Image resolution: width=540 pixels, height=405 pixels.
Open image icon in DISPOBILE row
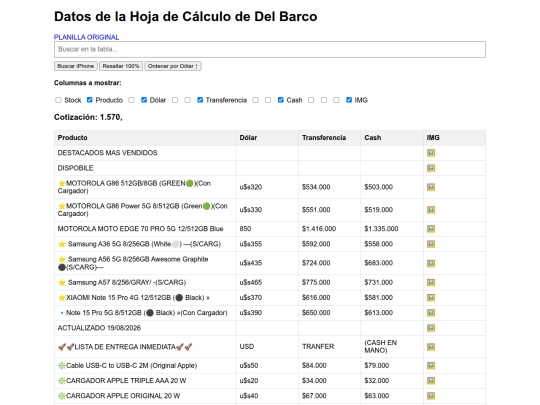431,168
